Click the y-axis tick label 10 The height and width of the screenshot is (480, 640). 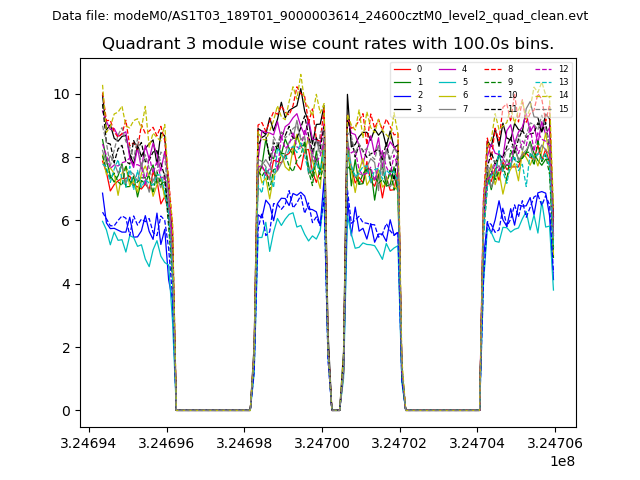tap(62, 94)
